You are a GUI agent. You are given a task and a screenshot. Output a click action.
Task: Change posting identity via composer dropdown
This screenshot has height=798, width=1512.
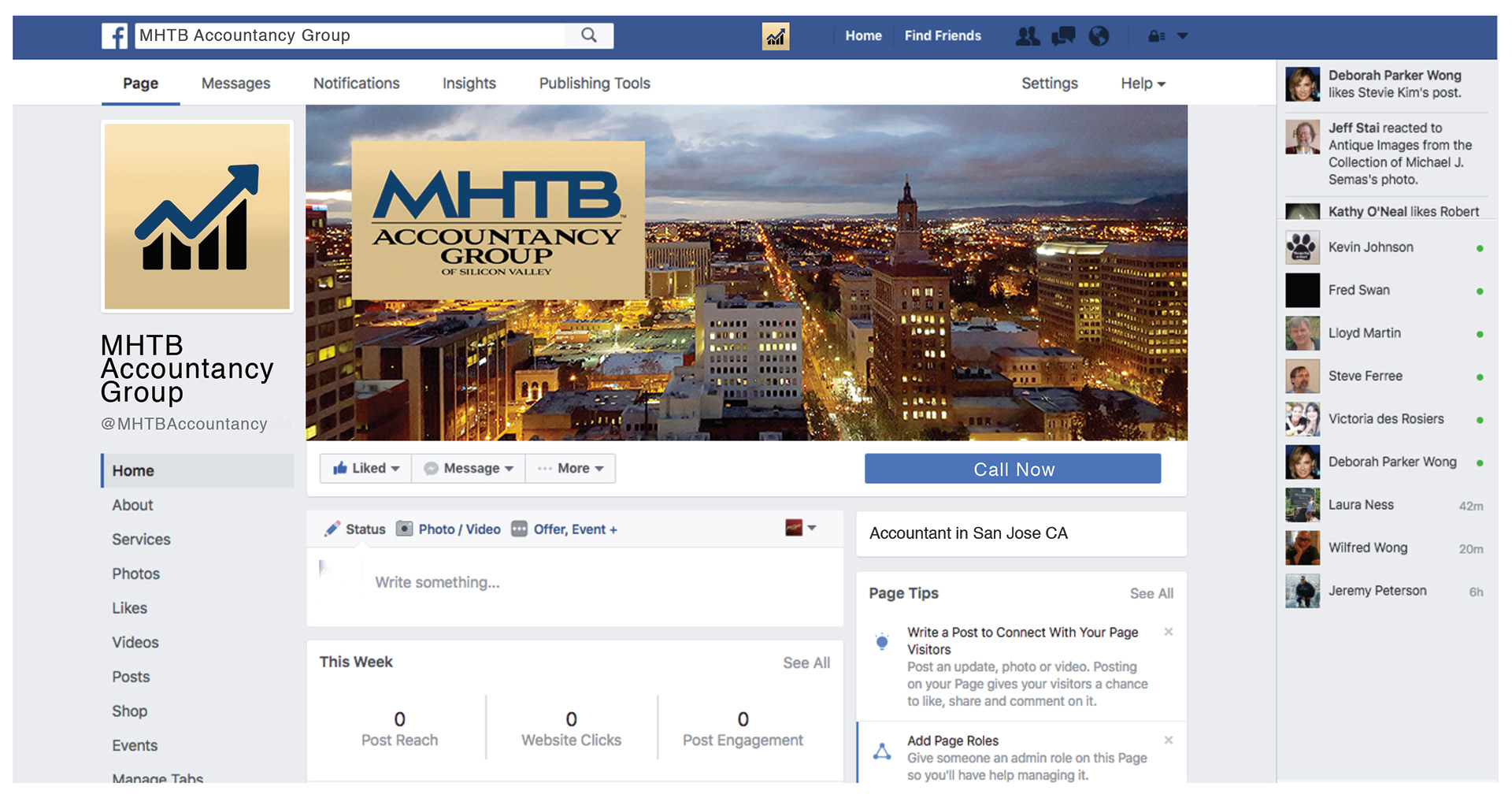[x=801, y=528]
